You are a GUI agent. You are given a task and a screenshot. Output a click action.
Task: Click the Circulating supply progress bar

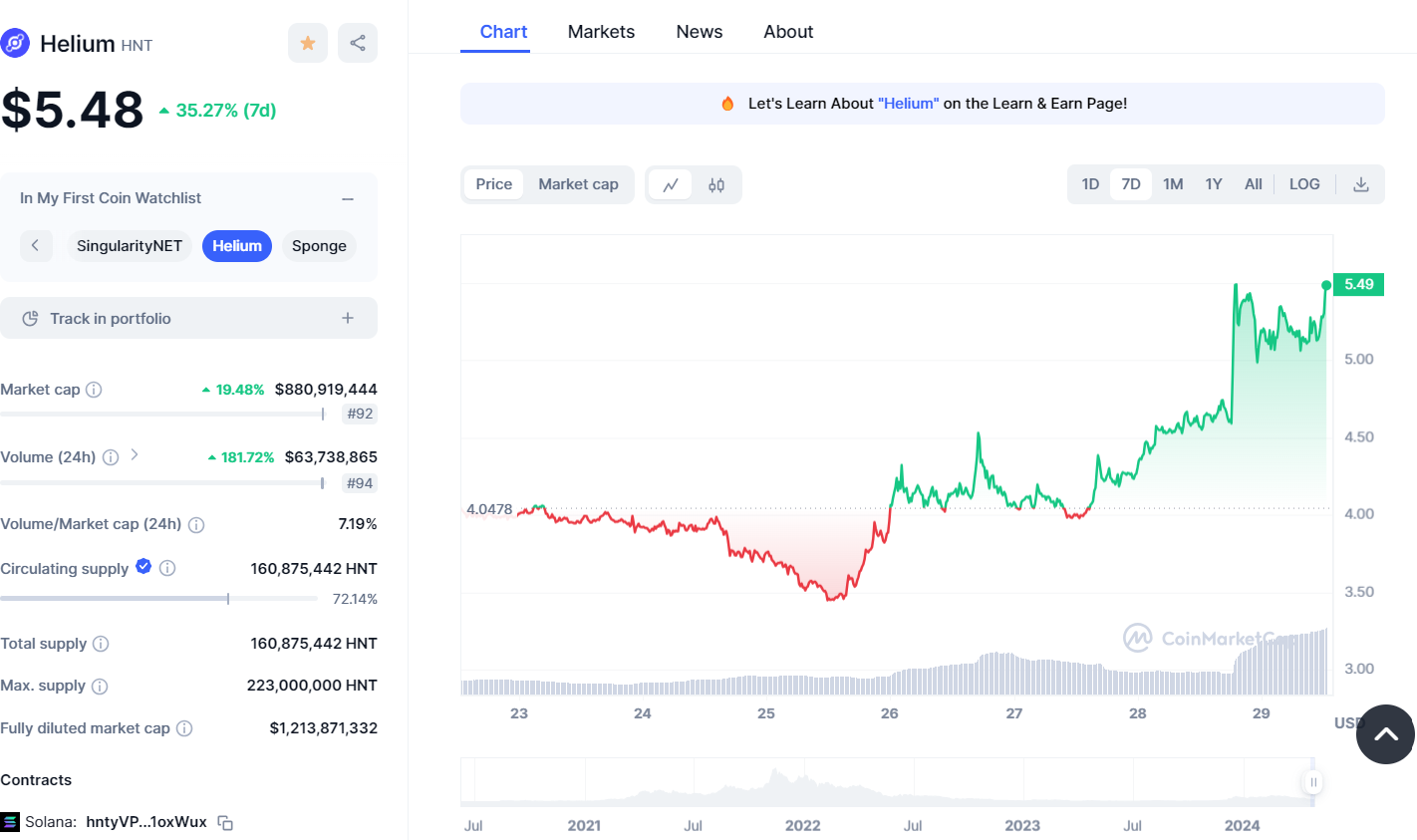(159, 599)
